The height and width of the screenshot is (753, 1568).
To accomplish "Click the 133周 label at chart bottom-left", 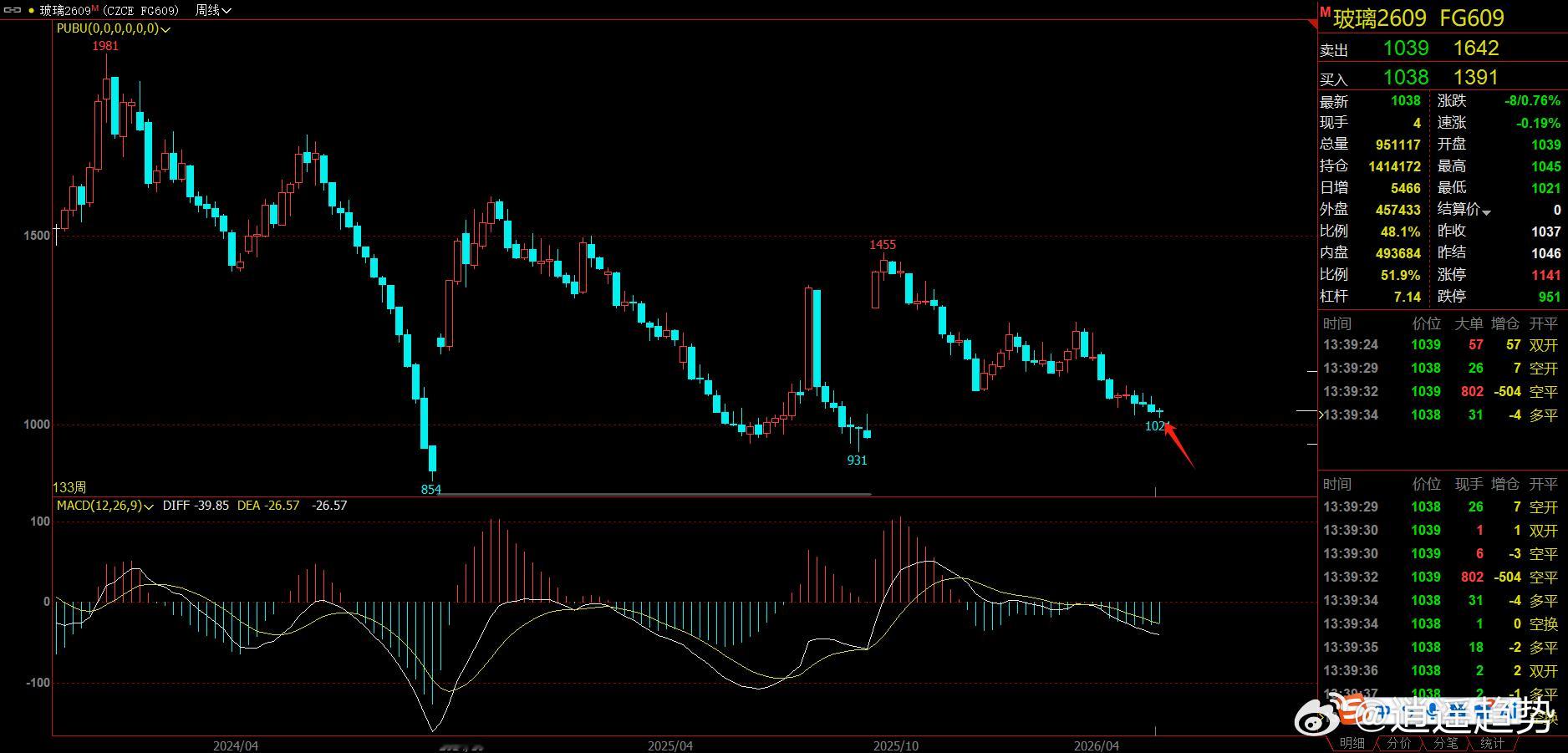I will (x=69, y=487).
